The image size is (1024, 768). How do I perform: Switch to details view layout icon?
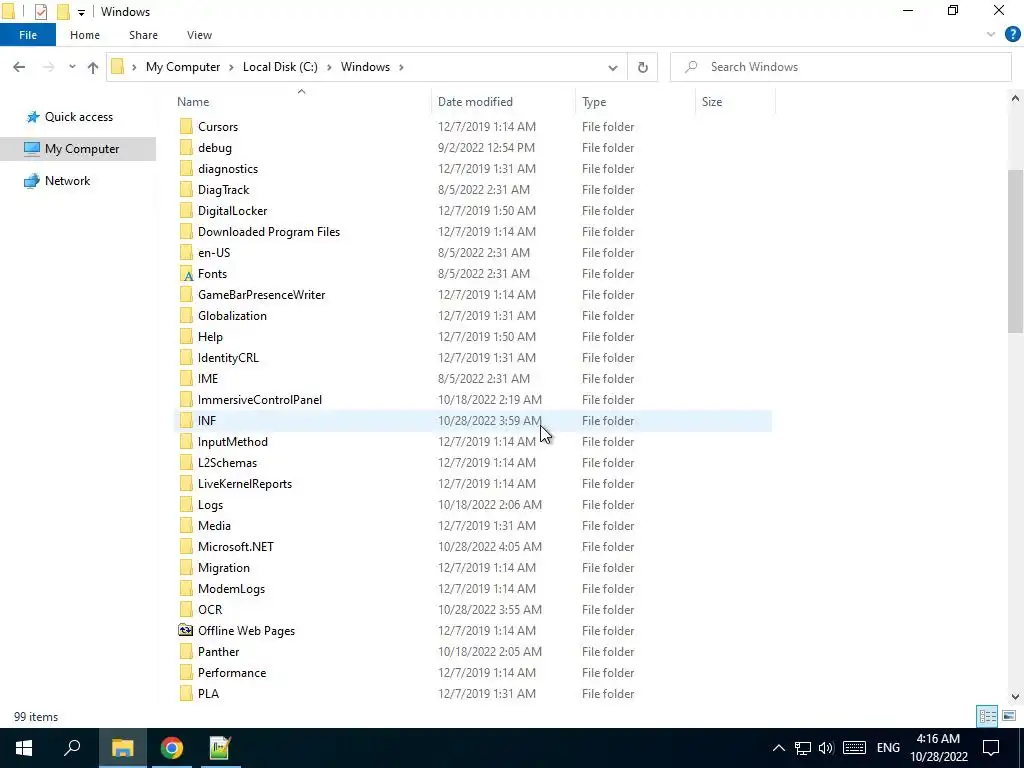click(x=987, y=716)
